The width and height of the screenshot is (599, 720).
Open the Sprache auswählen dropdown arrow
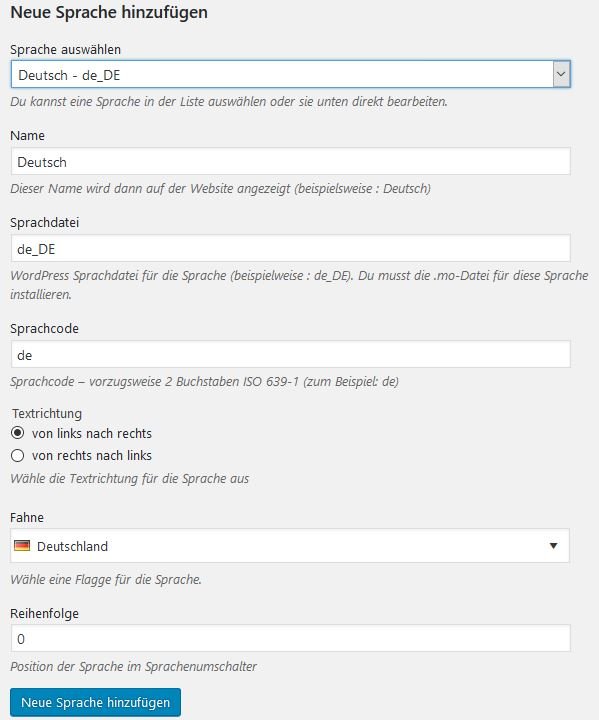(x=561, y=74)
